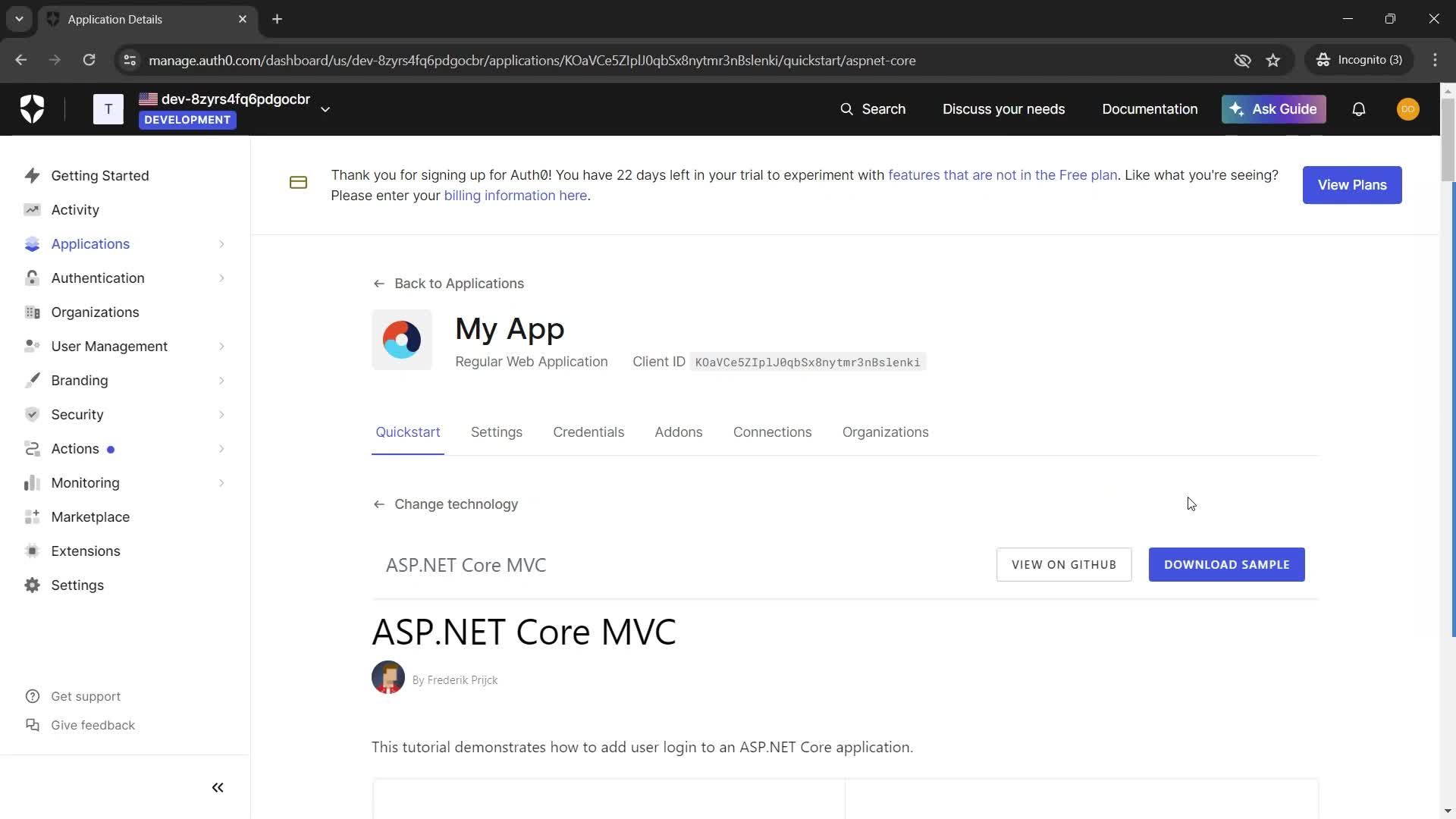Click the Incognito (3) indicator
Screen dimensions: 1456x819
coord(1360,60)
